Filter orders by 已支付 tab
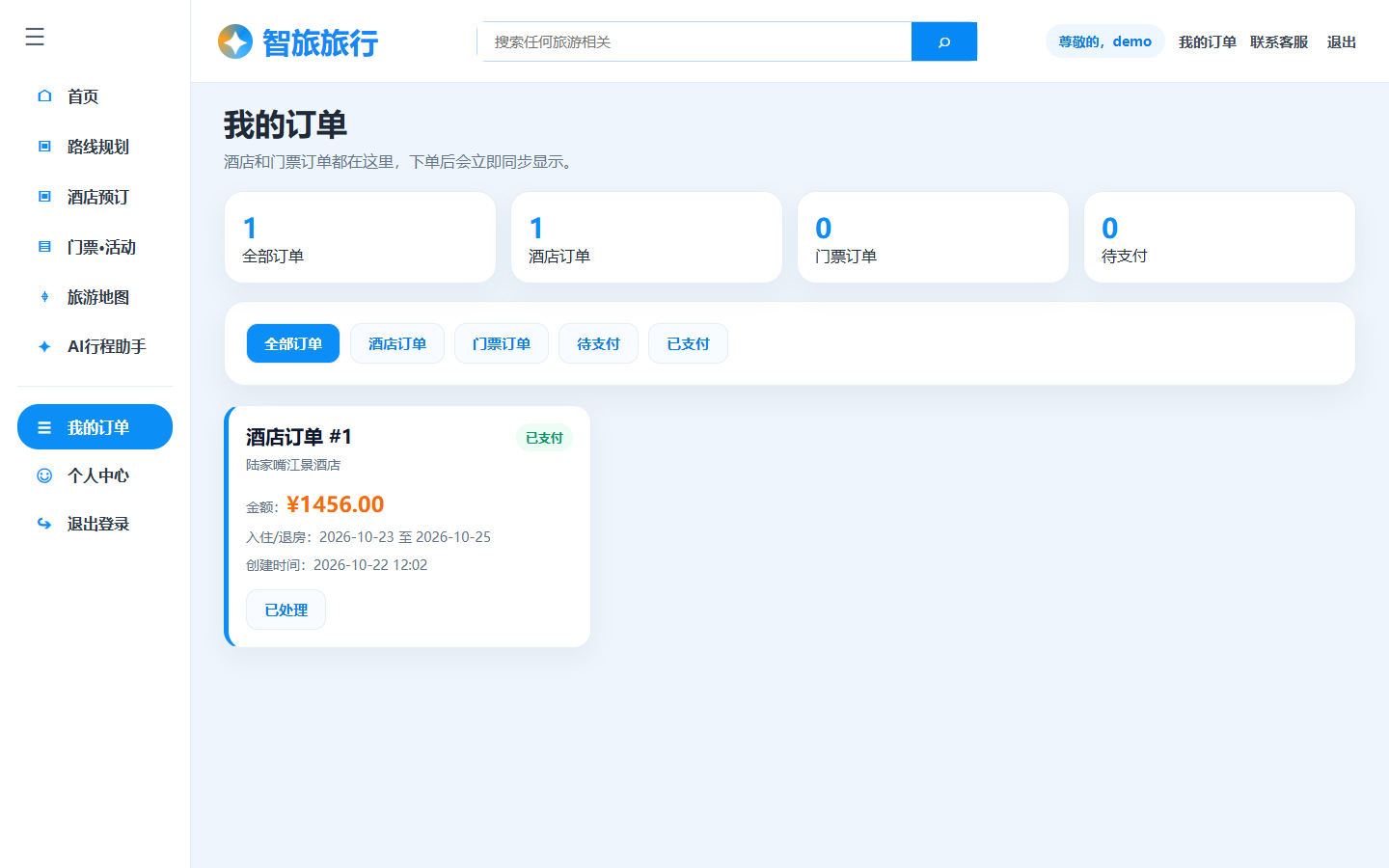The width and height of the screenshot is (1389, 868). tap(688, 343)
